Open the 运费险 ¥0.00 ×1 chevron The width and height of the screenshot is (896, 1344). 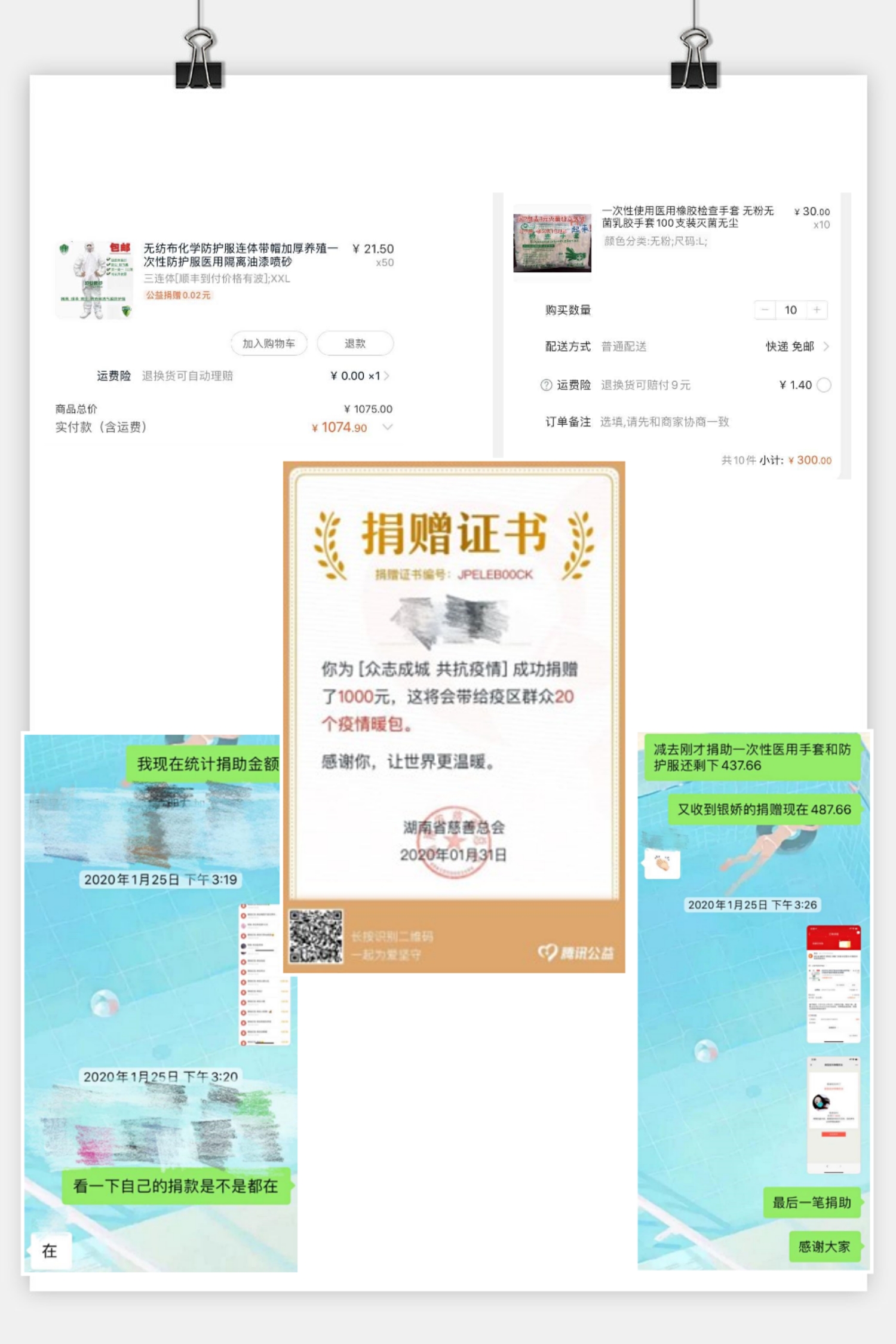click(387, 376)
